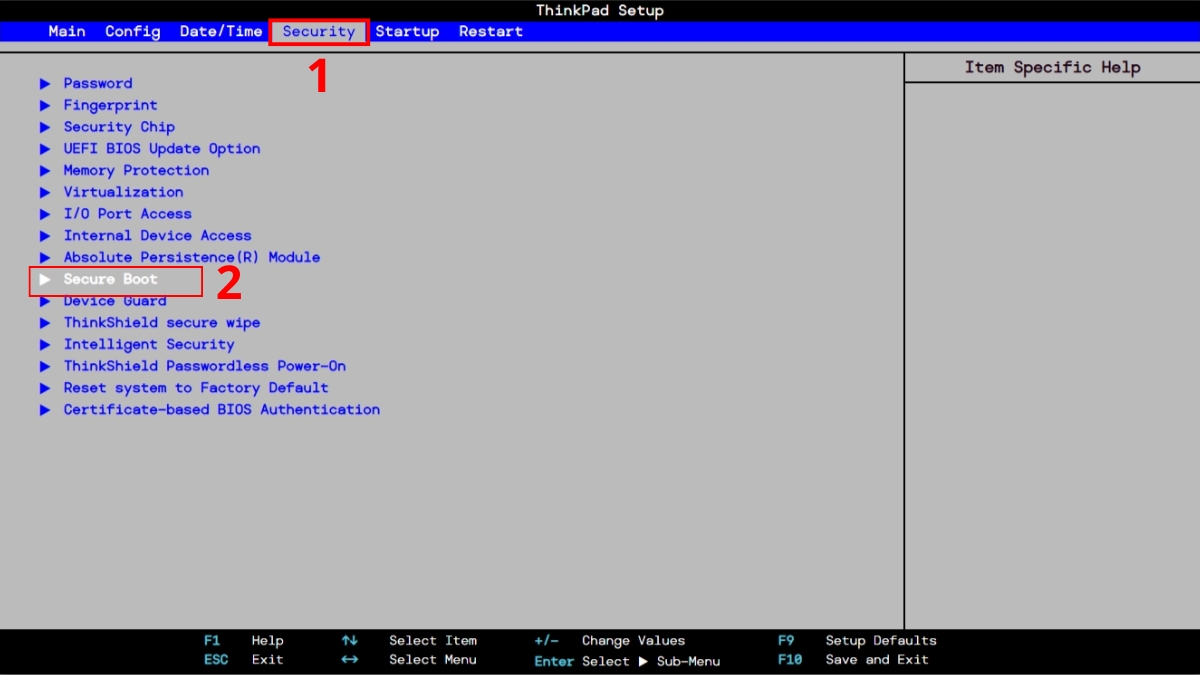Click arrow beside ThinkShield Passwordless Power-On
Screen dimensions: 1200x675
(45, 366)
